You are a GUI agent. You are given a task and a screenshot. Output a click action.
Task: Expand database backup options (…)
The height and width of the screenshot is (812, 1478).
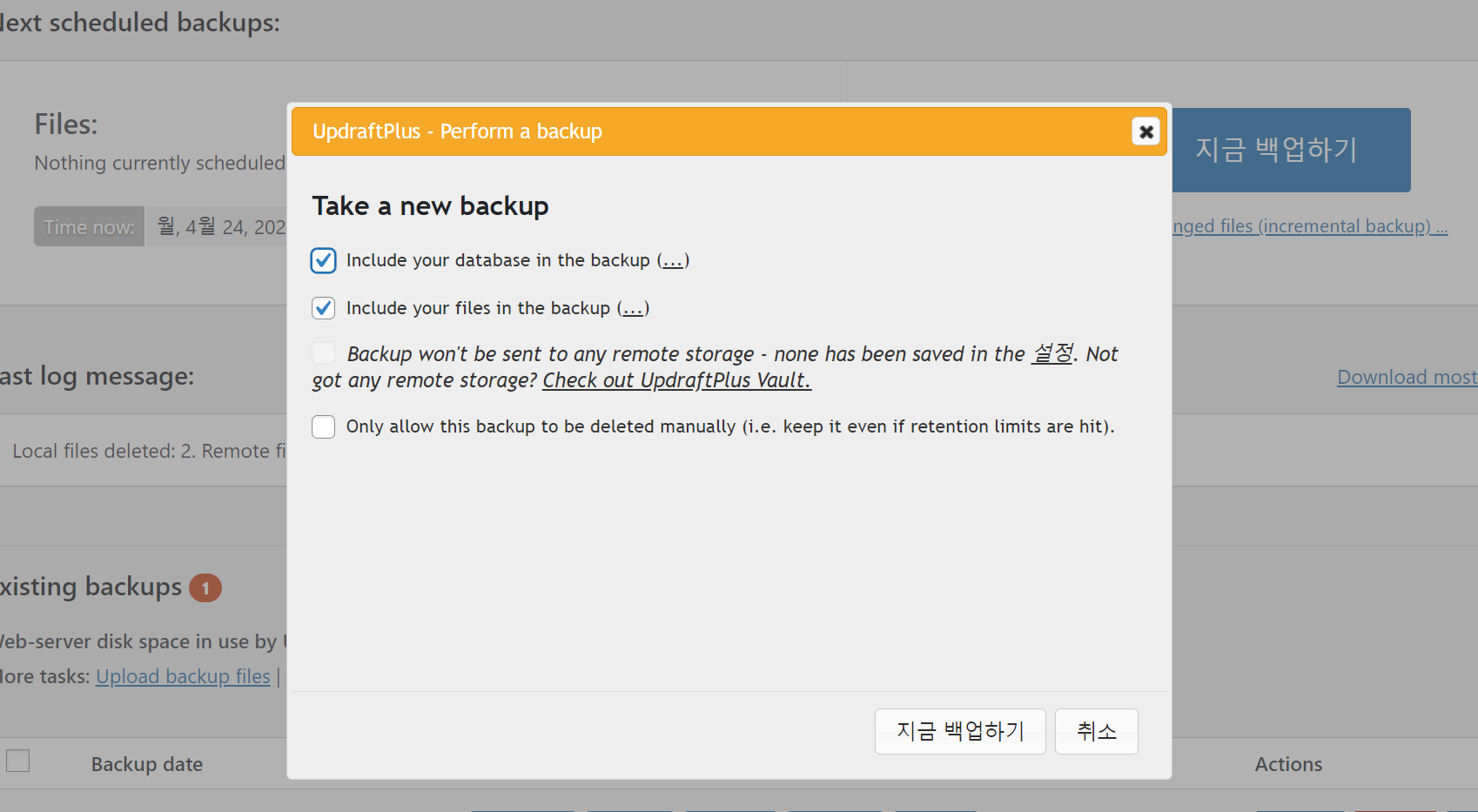673,260
